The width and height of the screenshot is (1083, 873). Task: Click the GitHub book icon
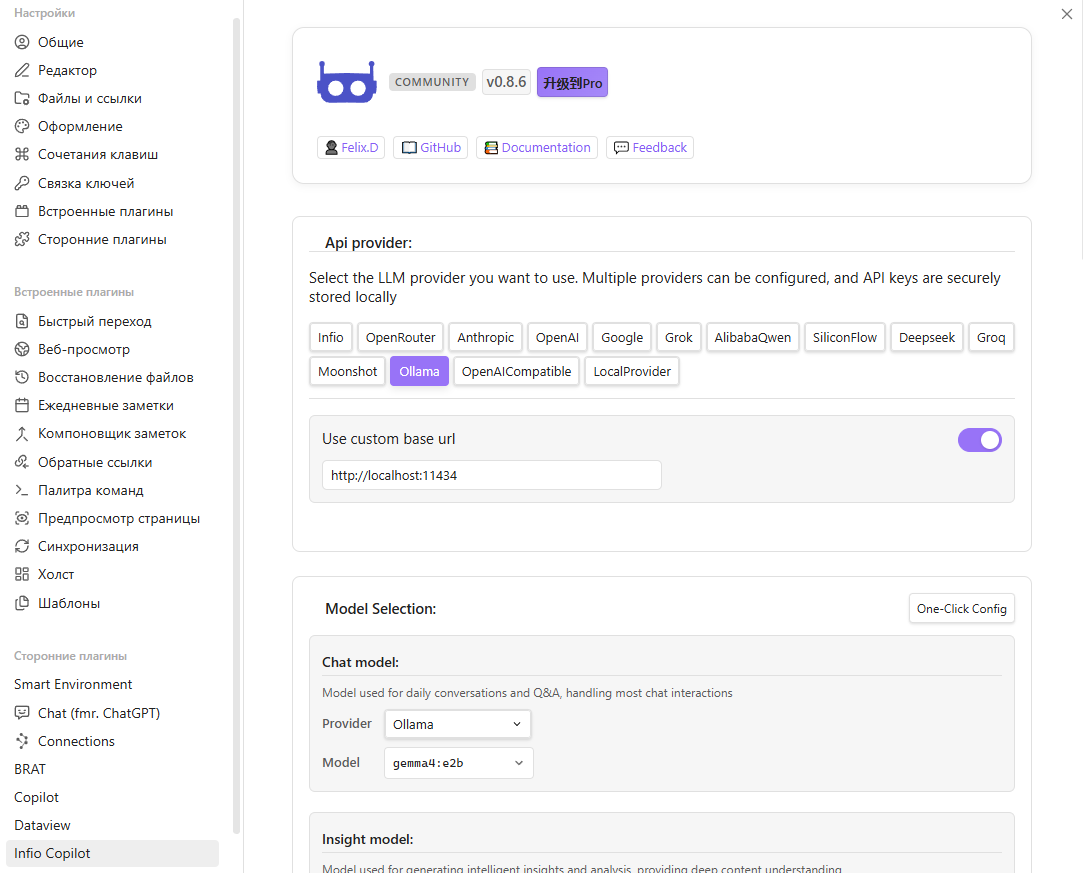tap(409, 148)
